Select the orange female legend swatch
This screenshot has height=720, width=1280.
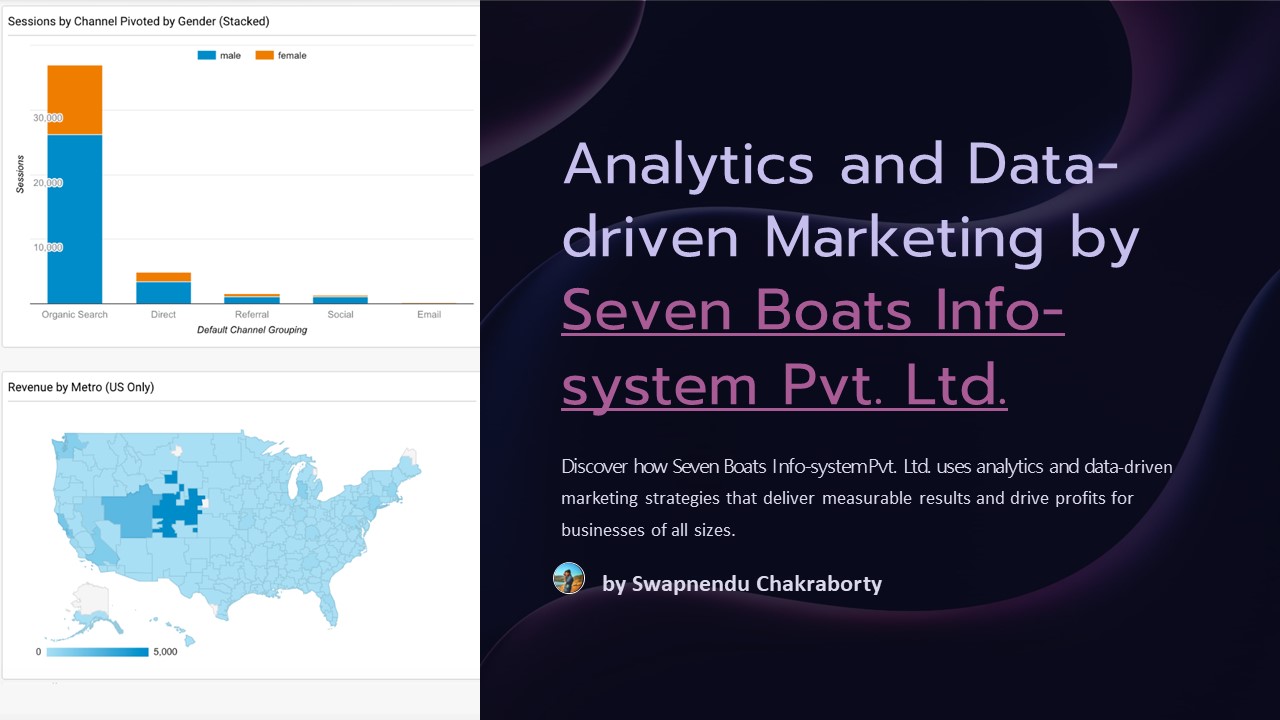(x=264, y=55)
